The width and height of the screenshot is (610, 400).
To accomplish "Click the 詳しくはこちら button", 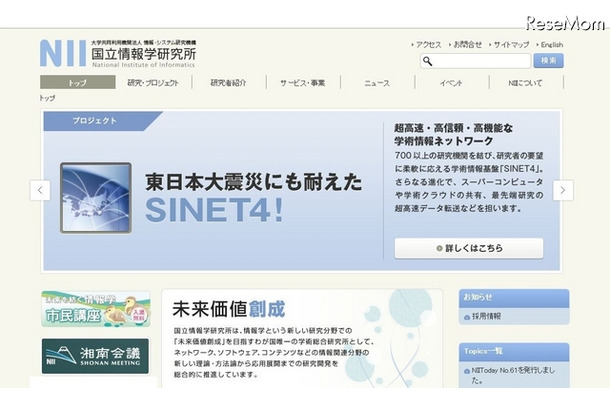I will (469, 248).
